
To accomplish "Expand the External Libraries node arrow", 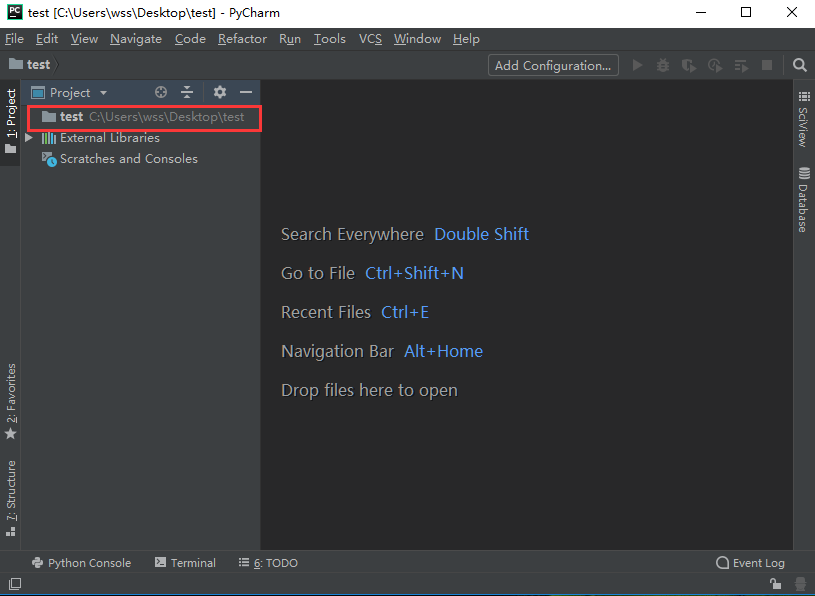I will [x=29, y=138].
